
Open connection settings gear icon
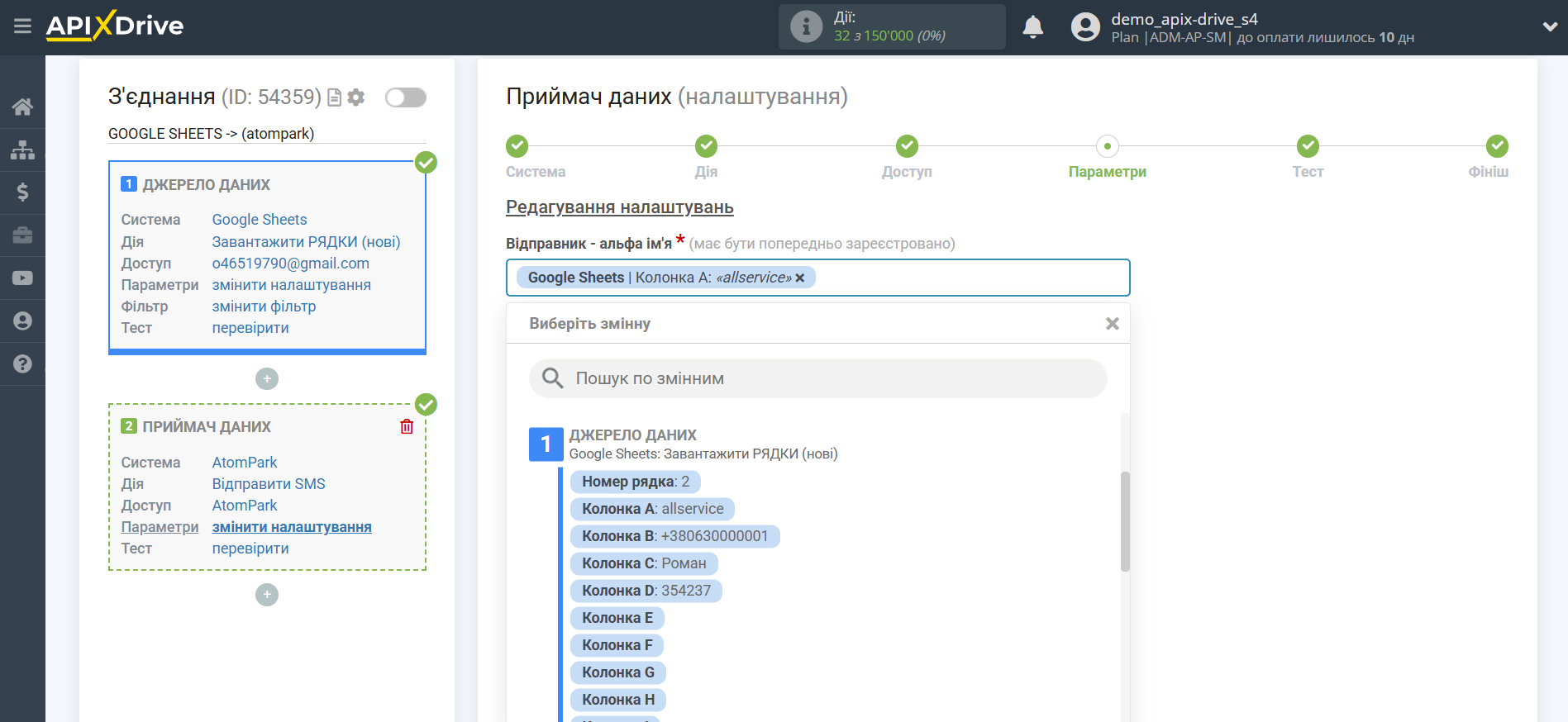(356, 97)
